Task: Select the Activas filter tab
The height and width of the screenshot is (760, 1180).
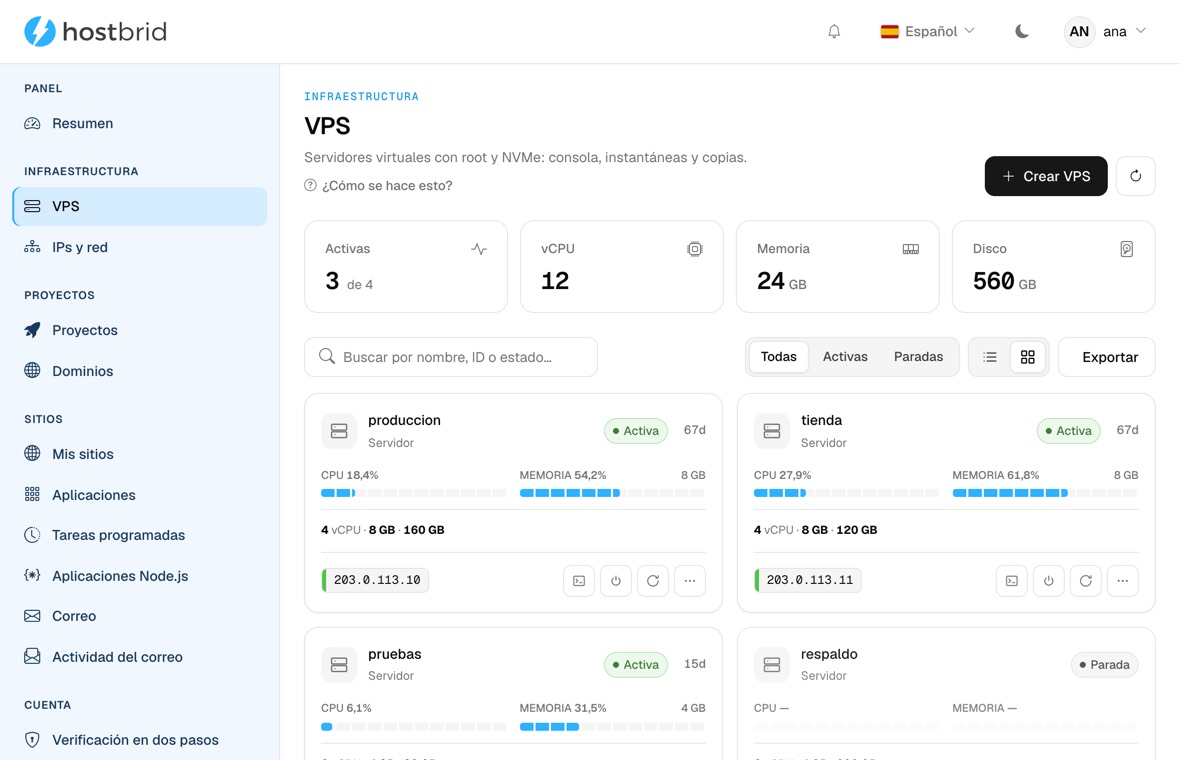Action: 845,357
